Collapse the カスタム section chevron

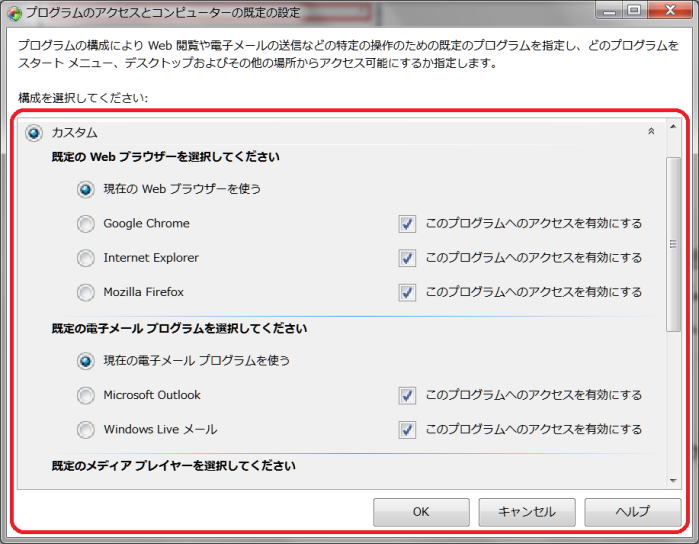pyautogui.click(x=651, y=131)
